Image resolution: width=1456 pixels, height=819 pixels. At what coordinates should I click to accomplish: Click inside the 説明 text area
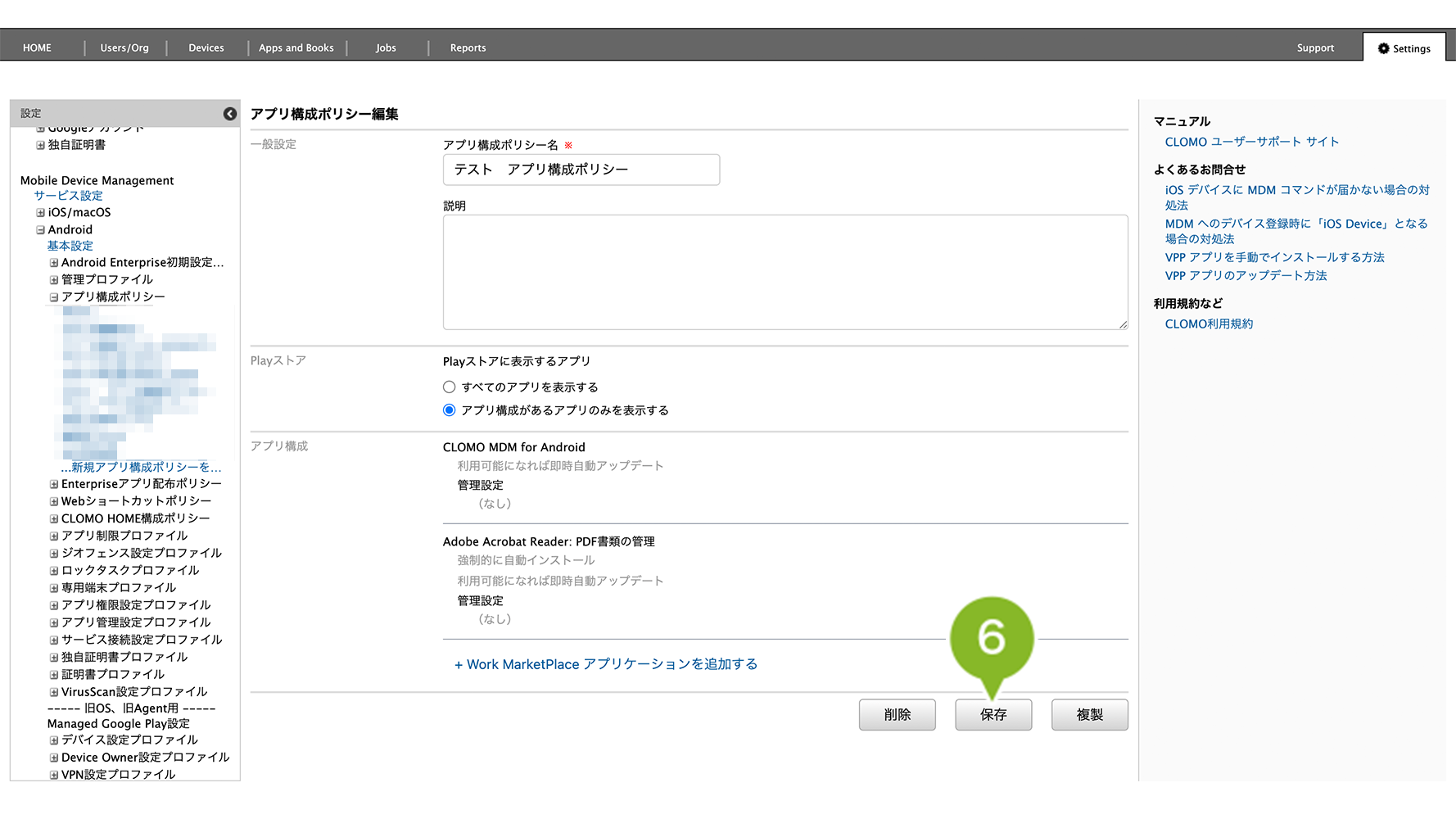[785, 272]
